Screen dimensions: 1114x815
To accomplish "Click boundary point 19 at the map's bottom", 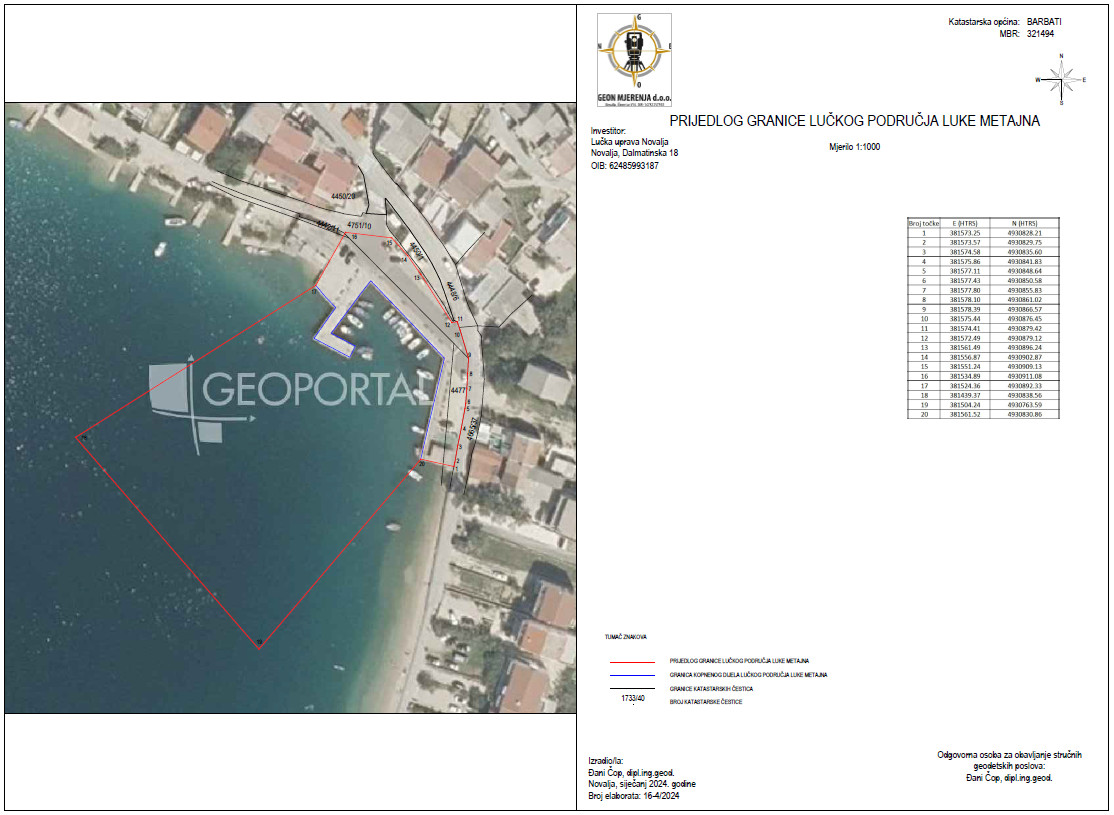I will pos(259,642).
